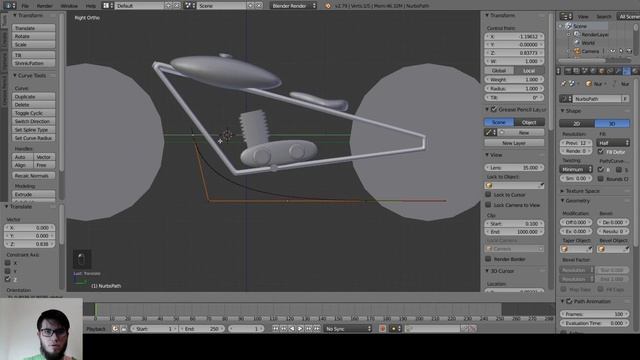Image resolution: width=640 pixels, height=360 pixels.
Task: Jump to the timeline end frame
Action: (x=317, y=329)
